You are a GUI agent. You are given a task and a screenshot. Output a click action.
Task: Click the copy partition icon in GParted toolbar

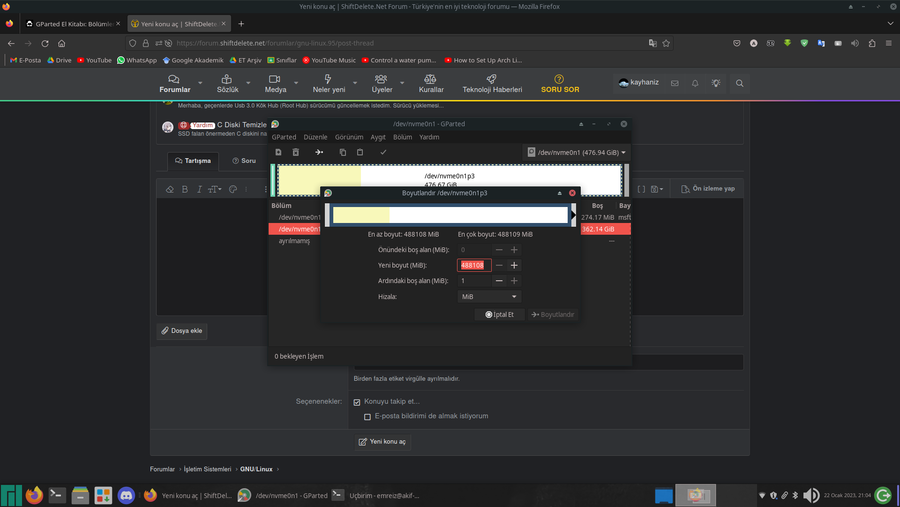point(343,152)
